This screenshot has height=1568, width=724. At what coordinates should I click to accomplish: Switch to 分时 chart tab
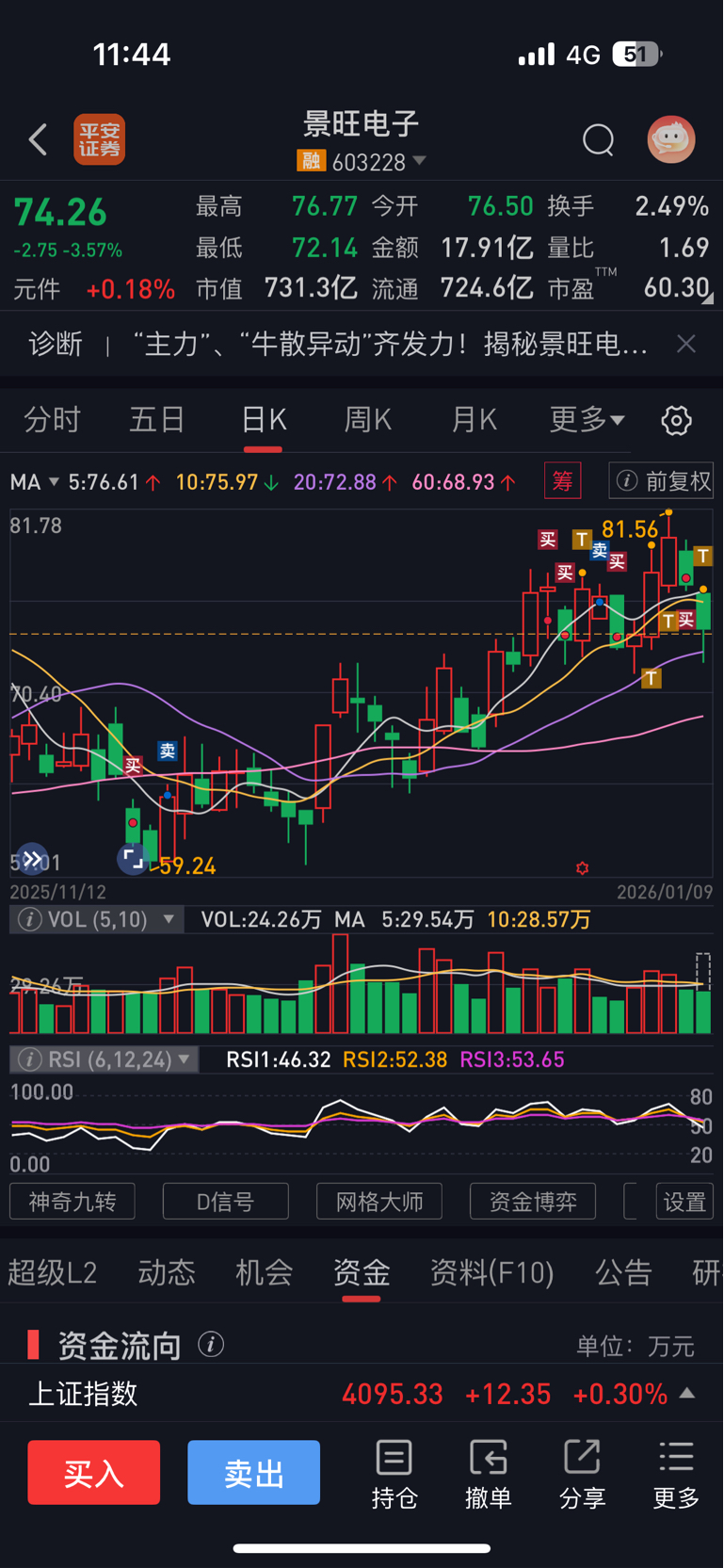52,420
